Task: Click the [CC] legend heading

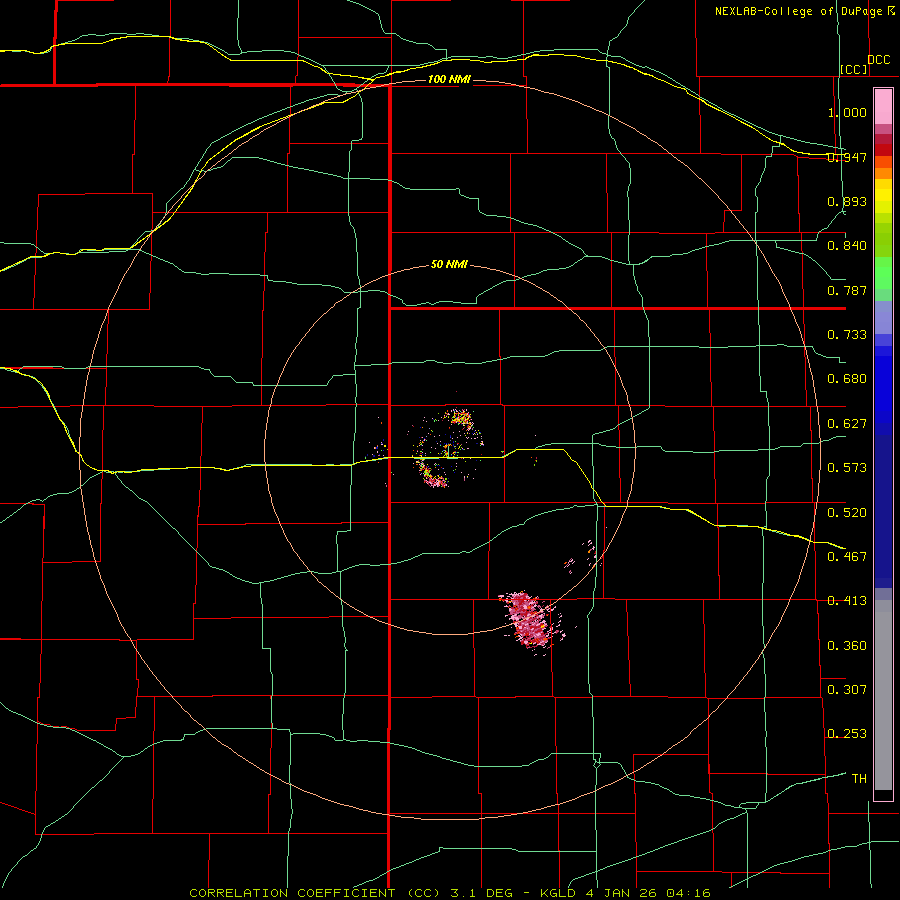Action: click(x=854, y=69)
